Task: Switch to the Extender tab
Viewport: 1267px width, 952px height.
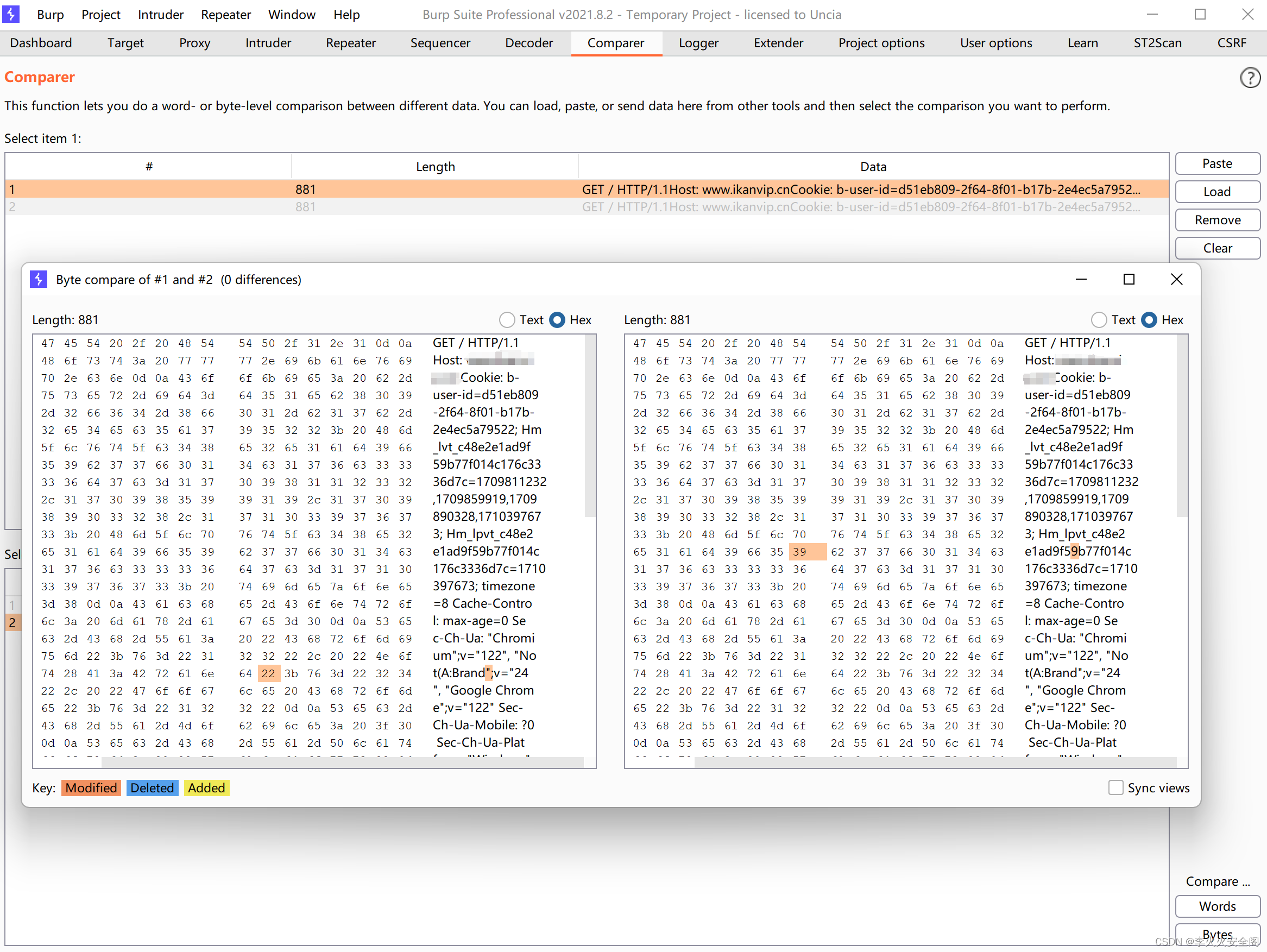Action: click(778, 43)
